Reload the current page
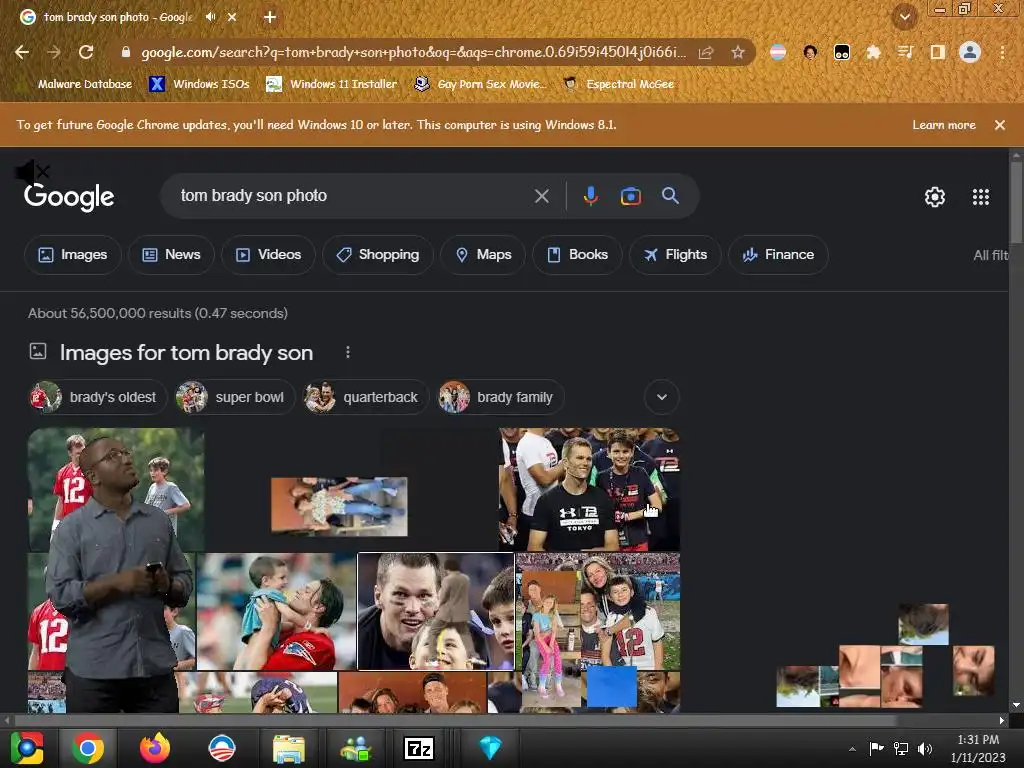Screen dimensions: 1024x768 tap(86, 52)
